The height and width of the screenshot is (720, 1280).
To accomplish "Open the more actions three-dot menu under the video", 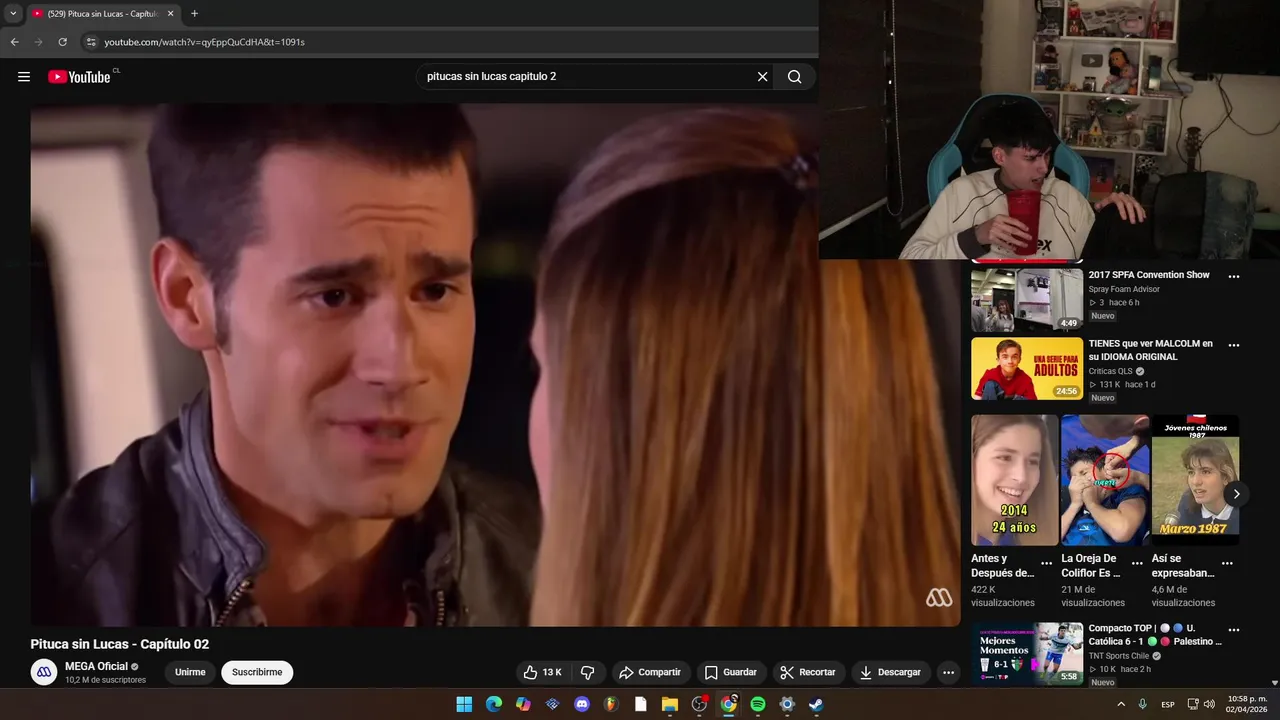I will [948, 672].
